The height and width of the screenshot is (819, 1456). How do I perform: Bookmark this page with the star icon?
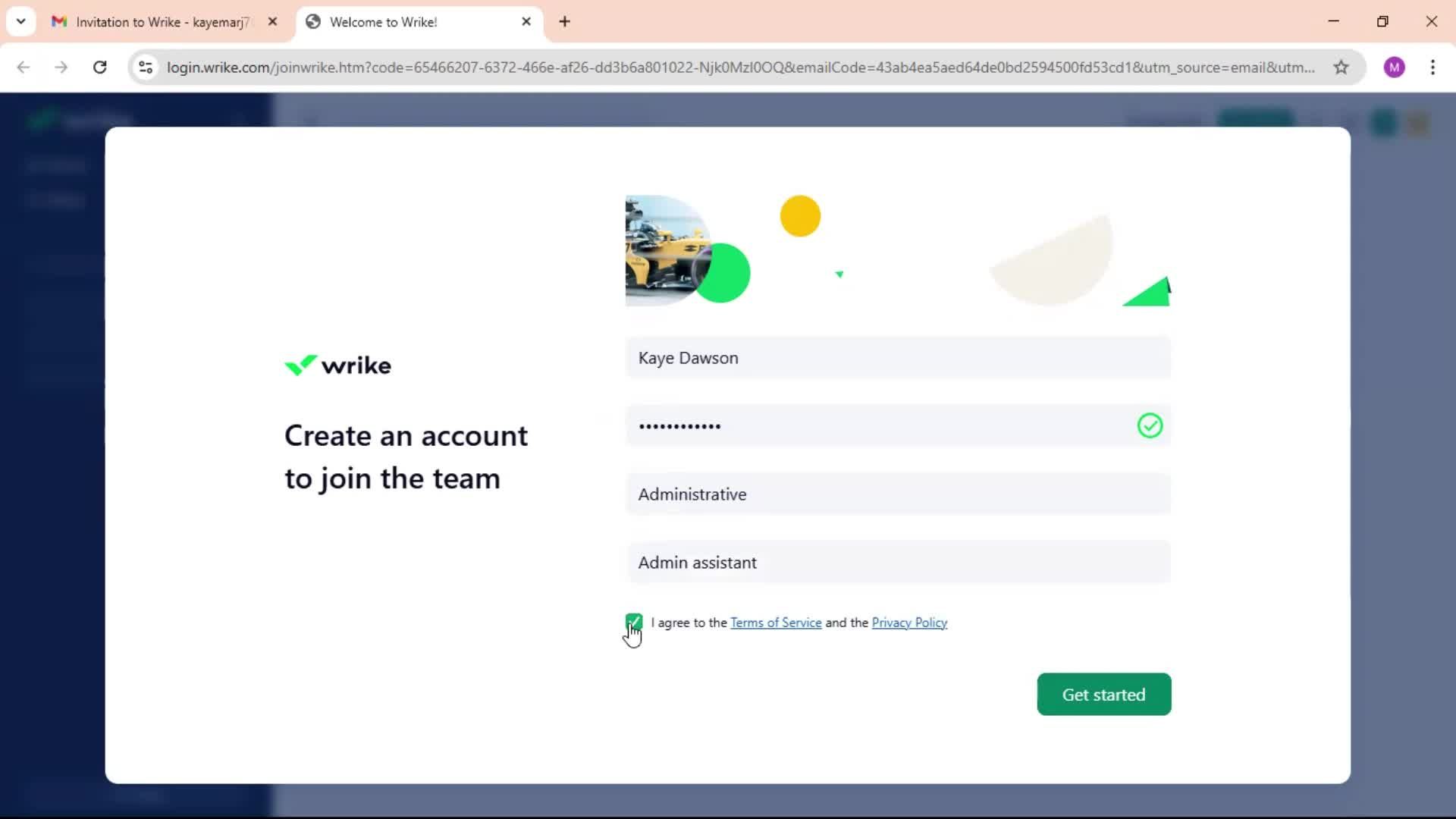coord(1341,67)
